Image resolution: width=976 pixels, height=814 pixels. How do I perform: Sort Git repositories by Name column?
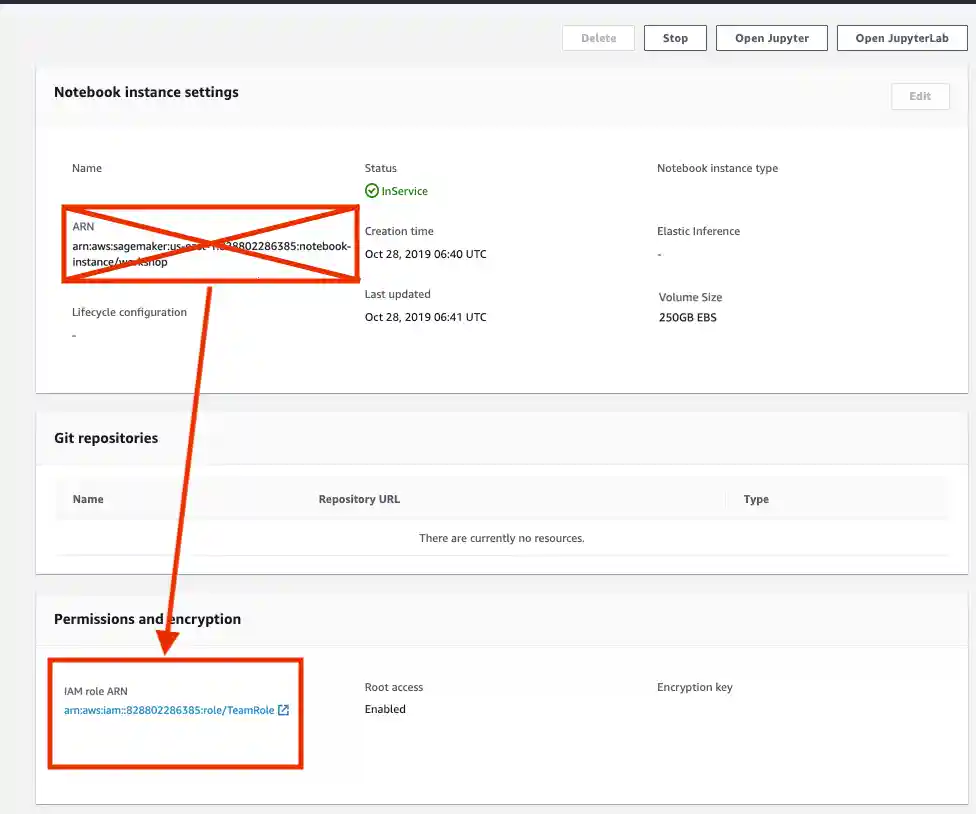[x=88, y=499]
